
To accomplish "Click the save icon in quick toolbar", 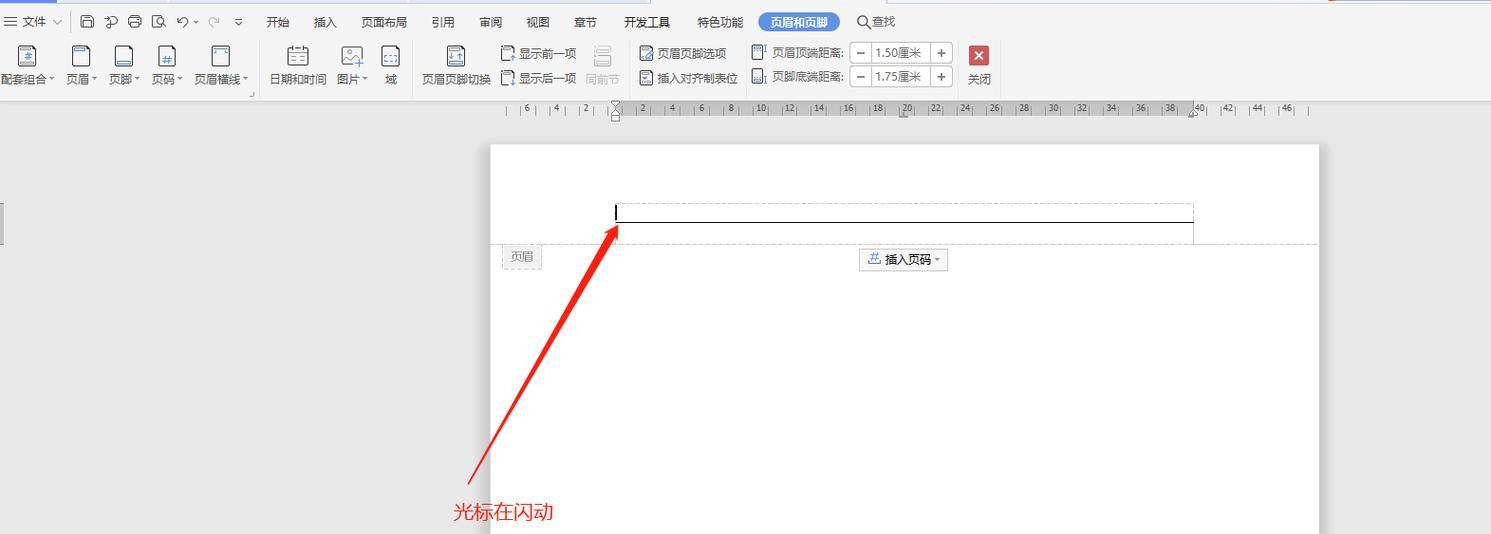I will [87, 21].
